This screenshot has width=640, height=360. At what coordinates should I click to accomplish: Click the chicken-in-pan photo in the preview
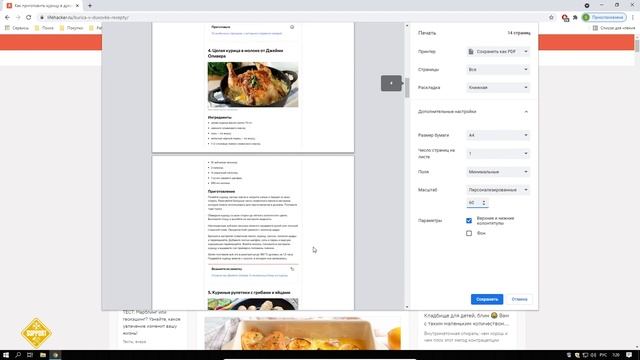pyautogui.click(x=253, y=84)
